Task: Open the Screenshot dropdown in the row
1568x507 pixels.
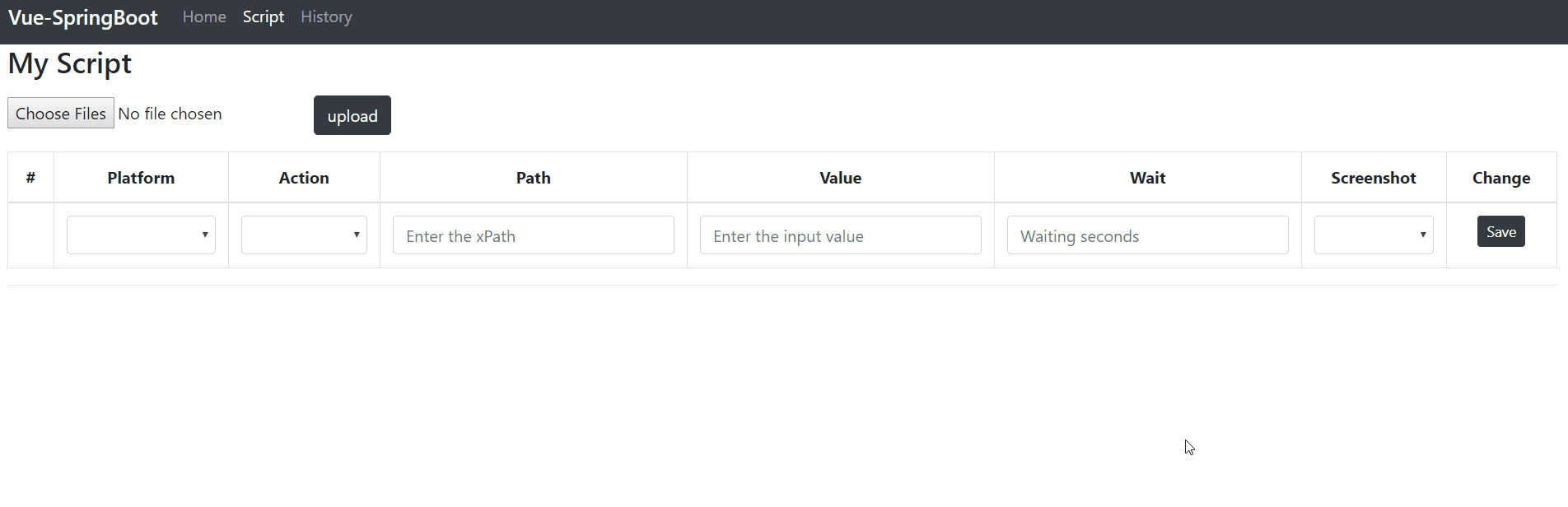Action: coord(1373,235)
